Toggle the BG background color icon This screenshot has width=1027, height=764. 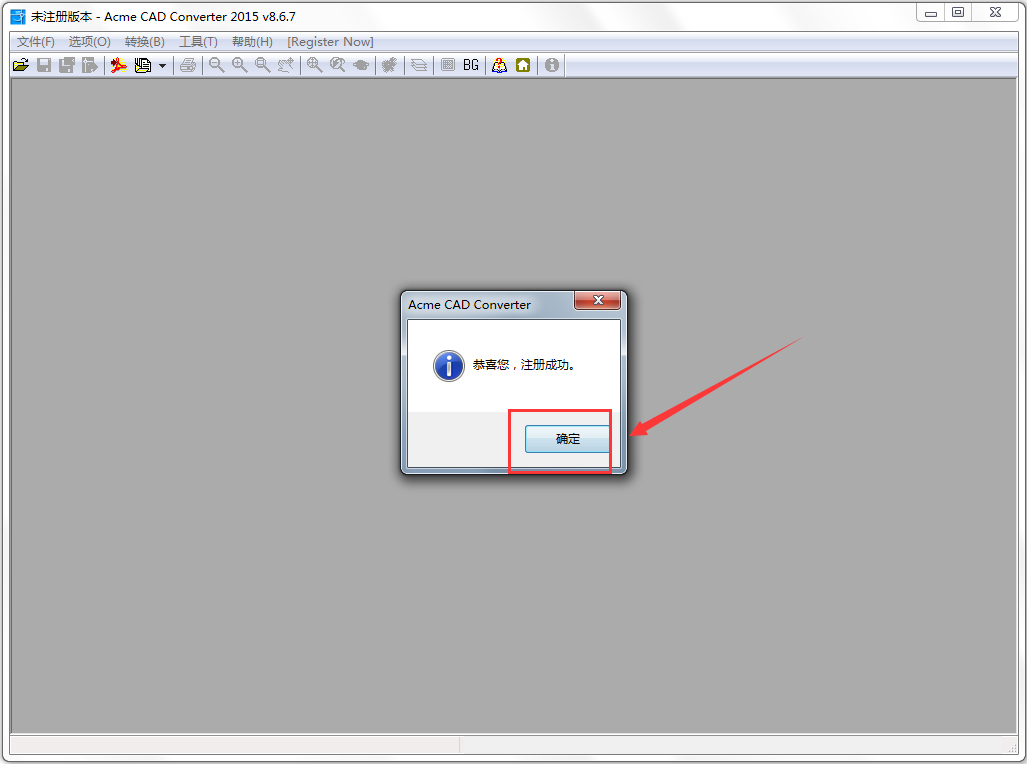470,65
